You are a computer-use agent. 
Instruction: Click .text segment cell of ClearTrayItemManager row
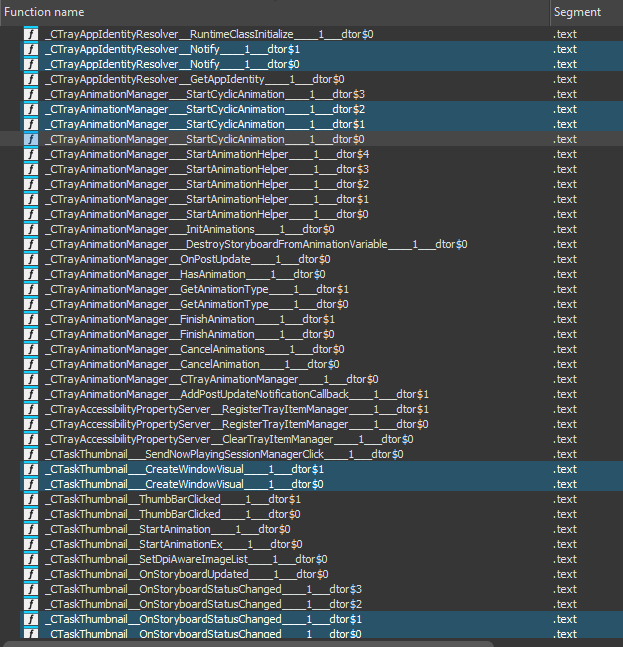(x=565, y=439)
